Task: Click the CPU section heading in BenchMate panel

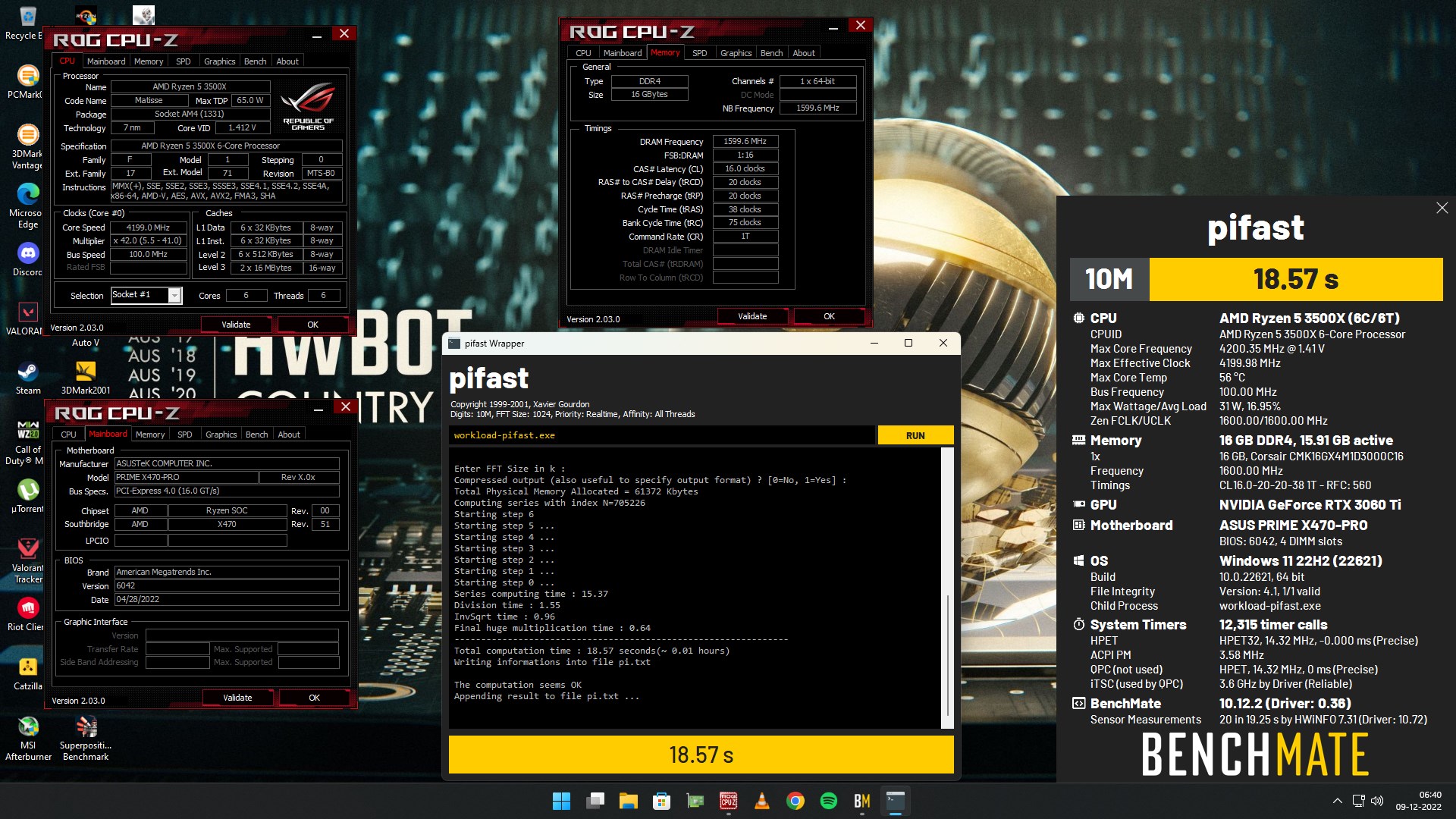Action: point(1103,318)
